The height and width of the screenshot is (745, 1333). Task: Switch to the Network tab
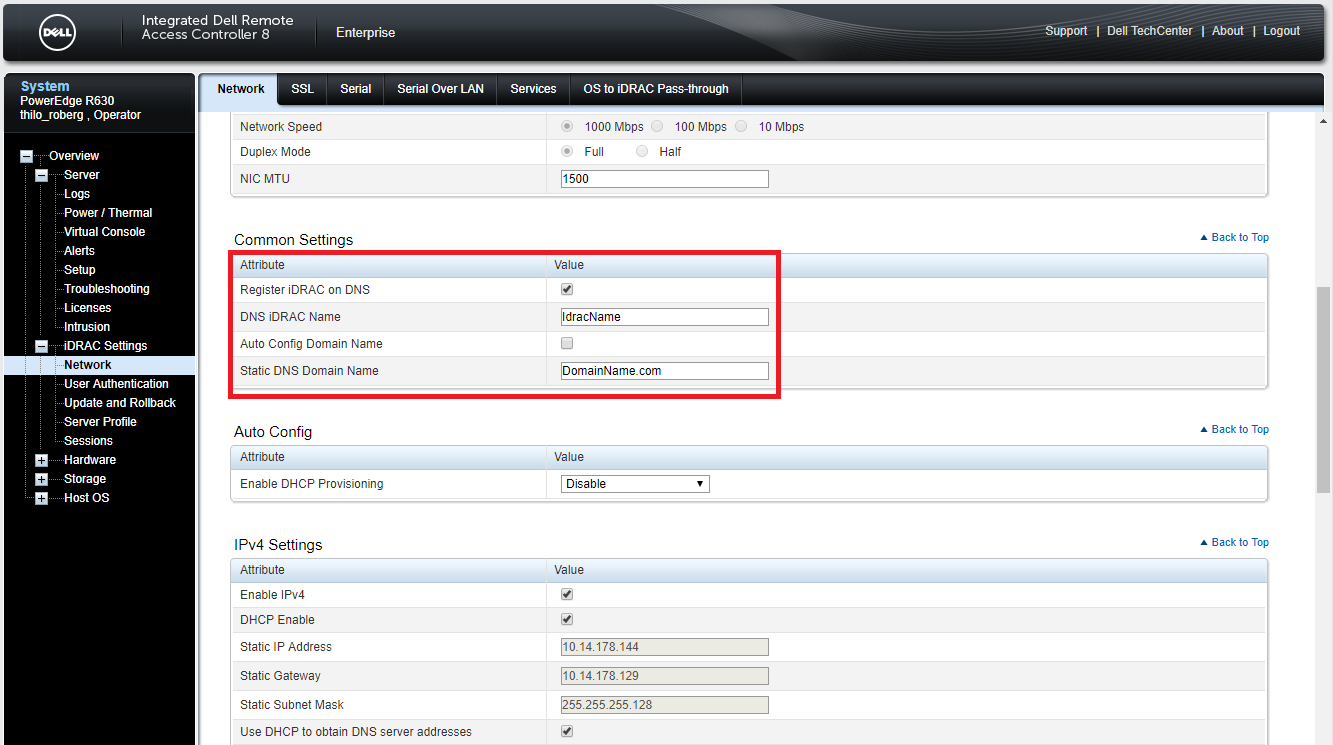pyautogui.click(x=241, y=89)
